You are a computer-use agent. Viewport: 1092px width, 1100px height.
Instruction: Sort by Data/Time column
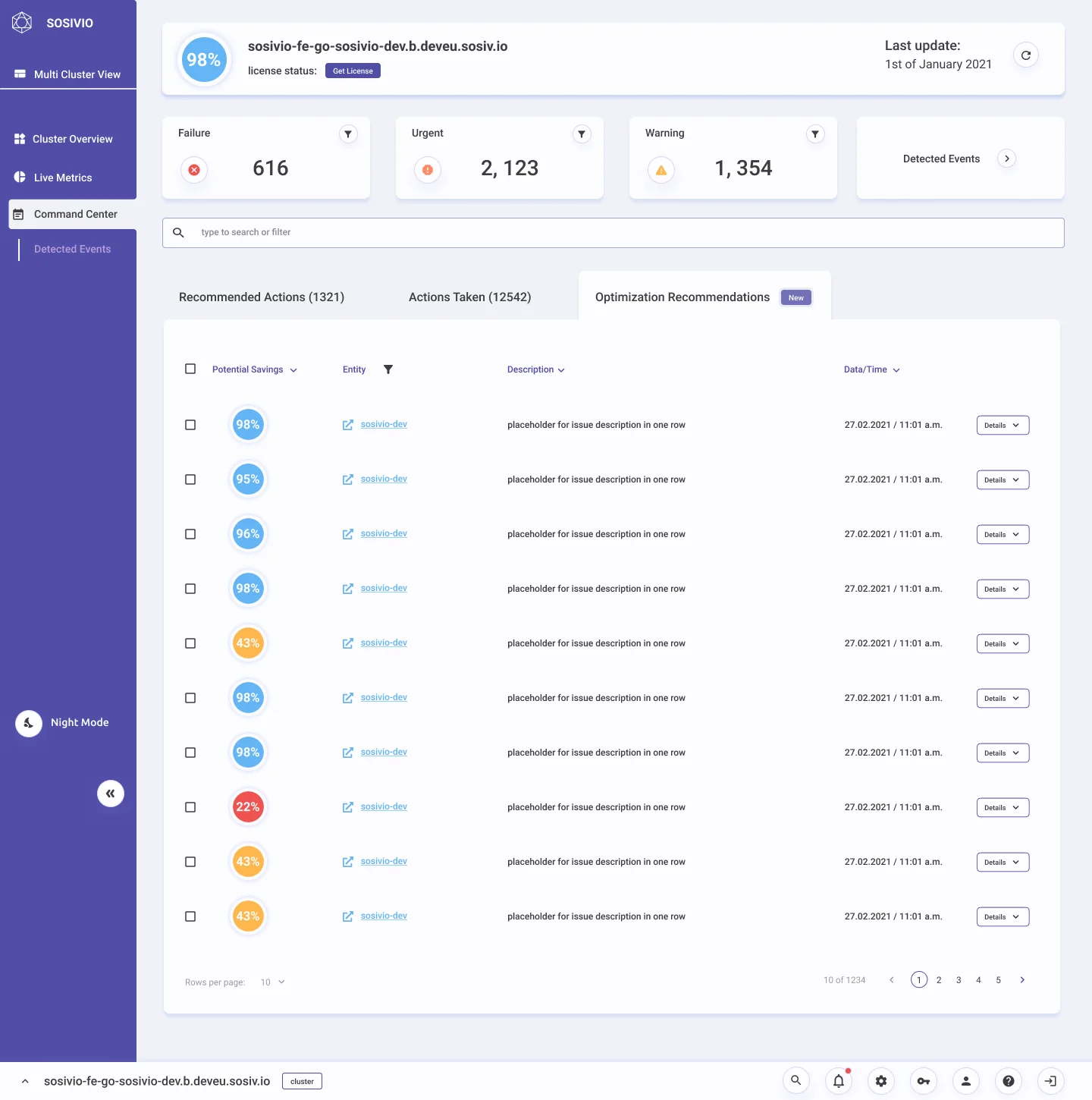pos(872,369)
